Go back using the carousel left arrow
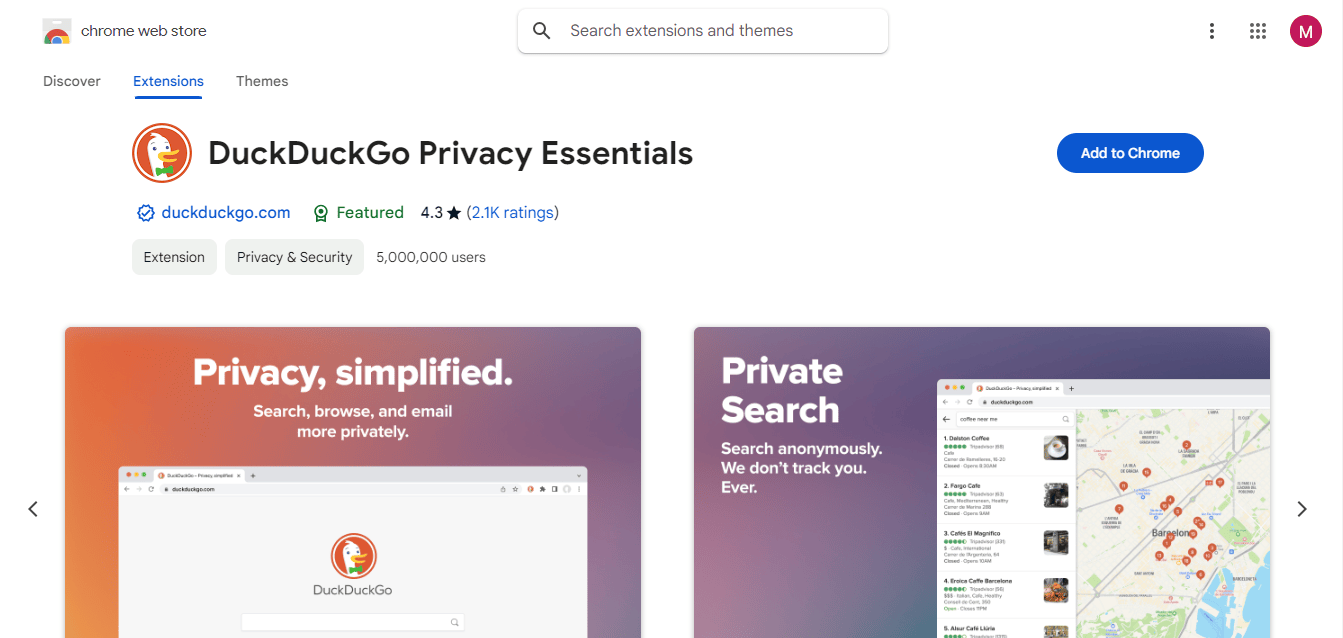 [x=32, y=508]
